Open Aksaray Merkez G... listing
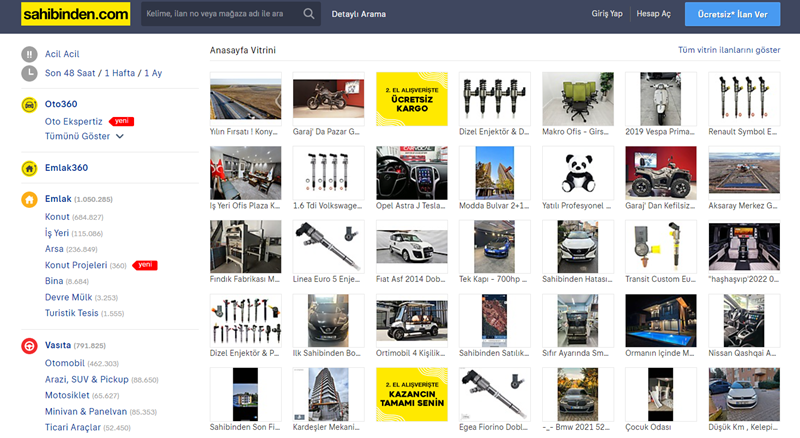Screen dimensions: 800x438 [744, 173]
